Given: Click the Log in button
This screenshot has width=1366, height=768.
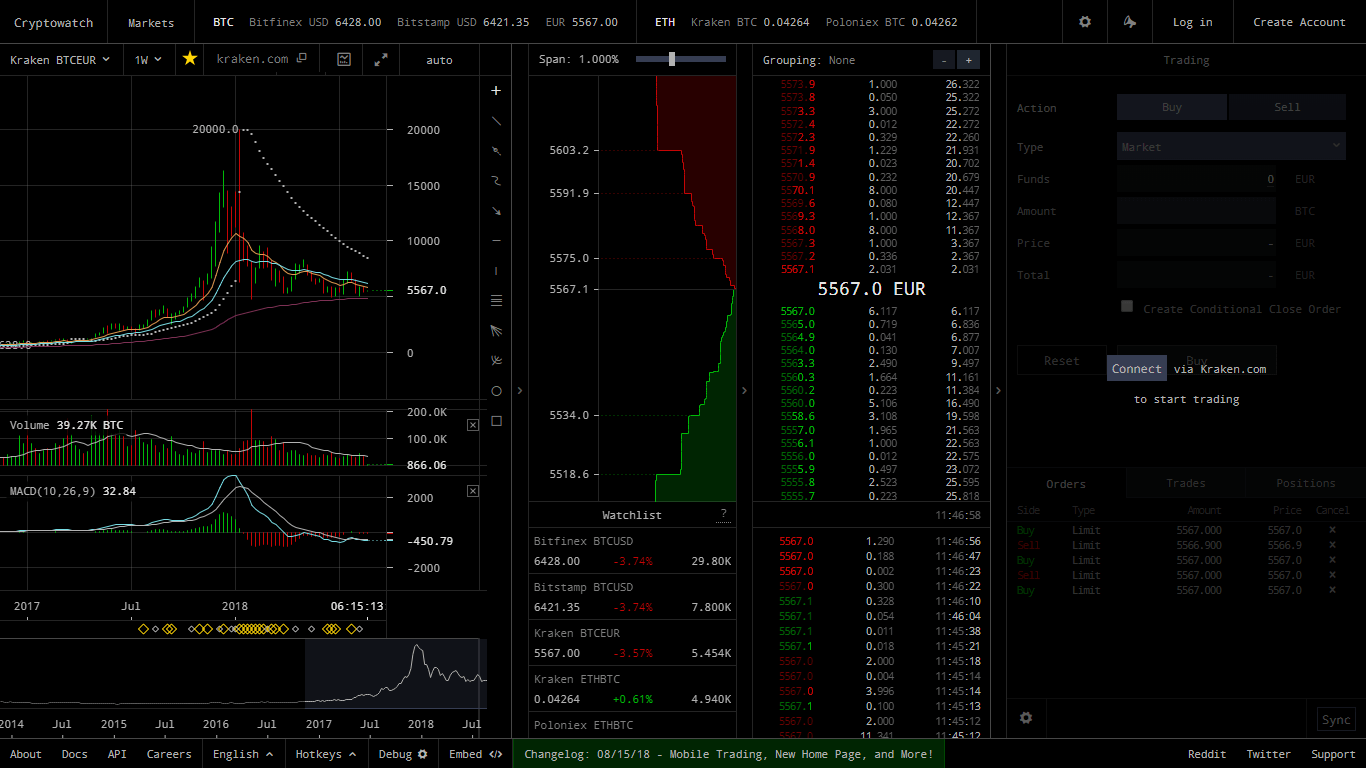Looking at the screenshot, I should click(x=1192, y=22).
